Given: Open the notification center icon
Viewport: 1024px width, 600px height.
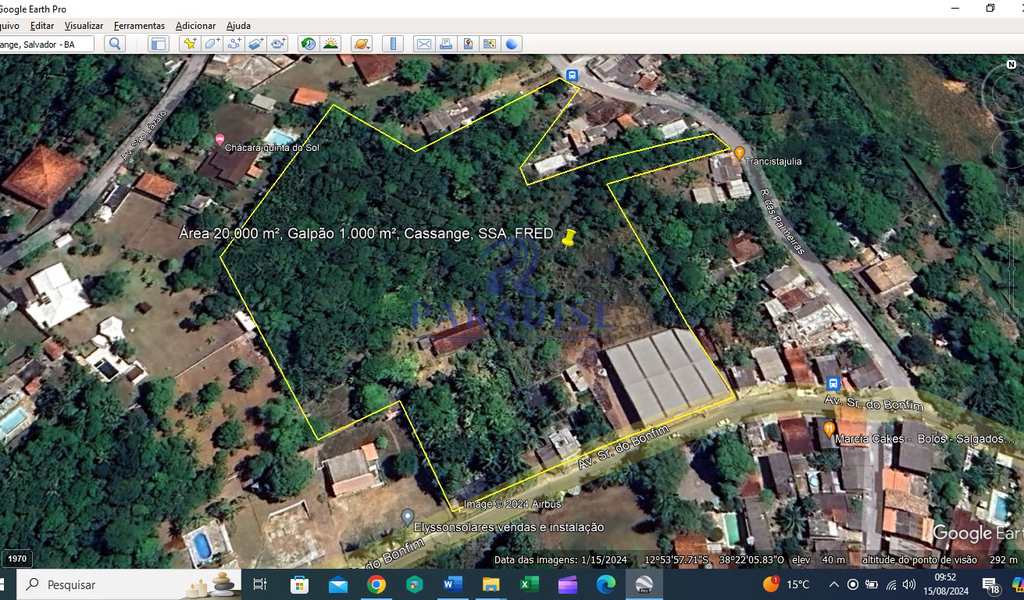Looking at the screenshot, I should click(x=991, y=584).
